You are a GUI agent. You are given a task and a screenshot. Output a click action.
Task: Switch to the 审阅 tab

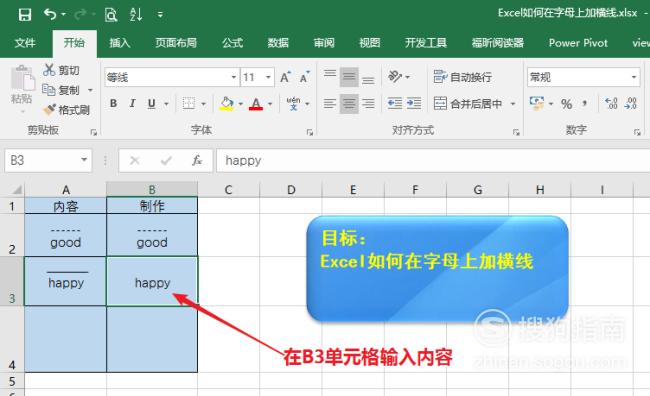(x=324, y=43)
